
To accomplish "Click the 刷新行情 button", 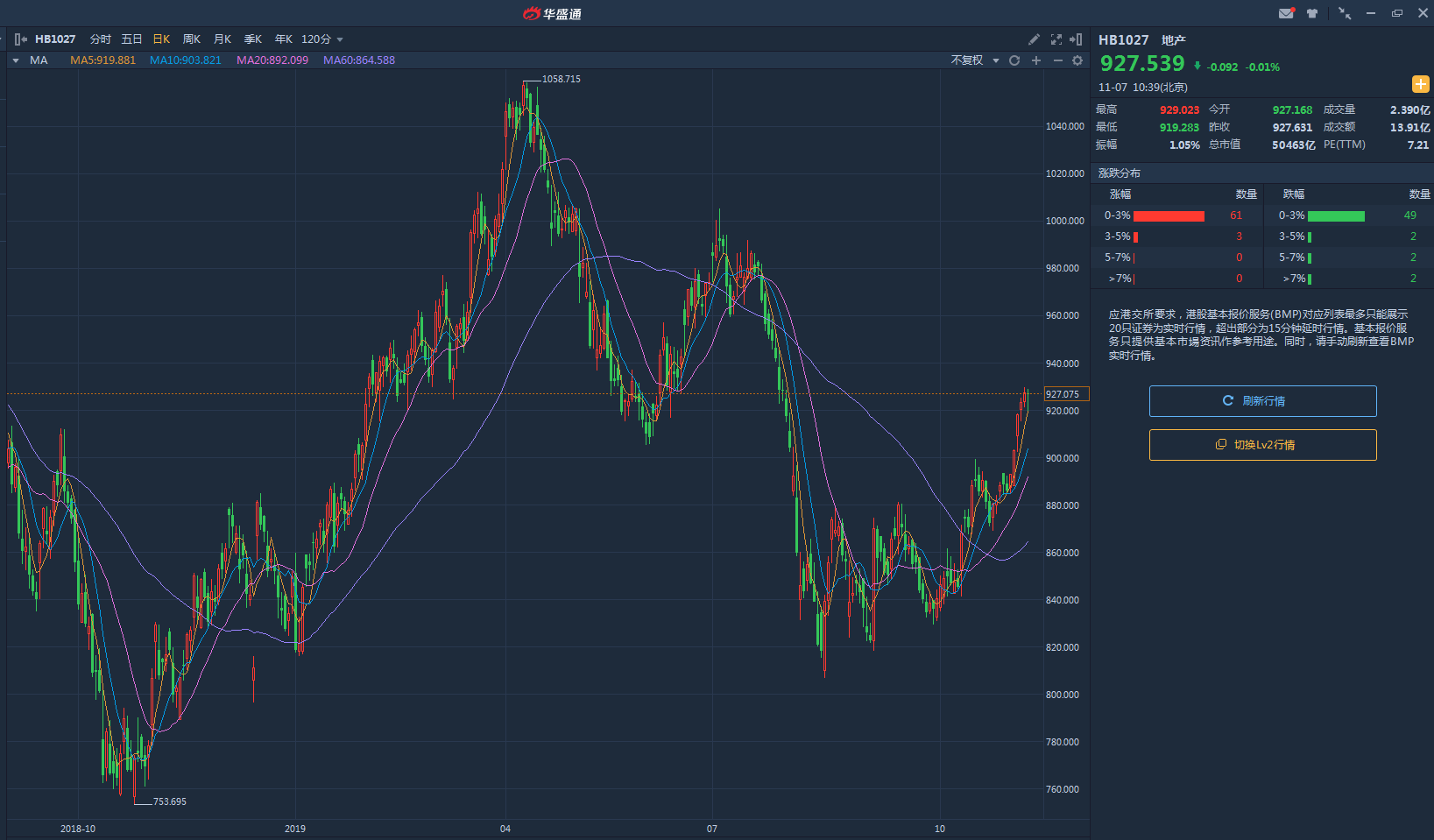I will click(1262, 401).
